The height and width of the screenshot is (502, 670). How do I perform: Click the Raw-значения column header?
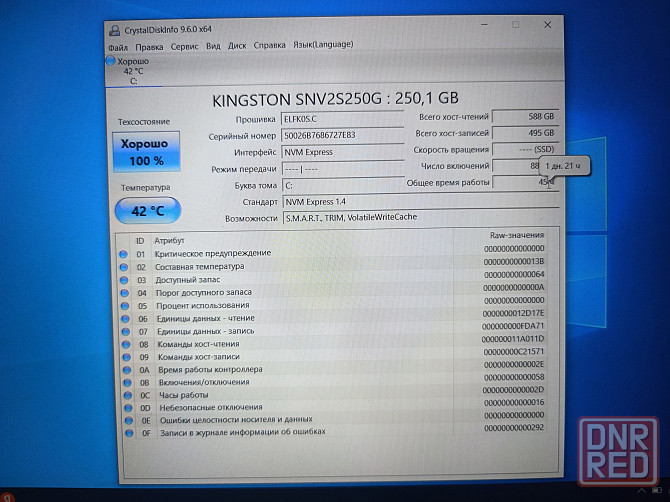(513, 235)
